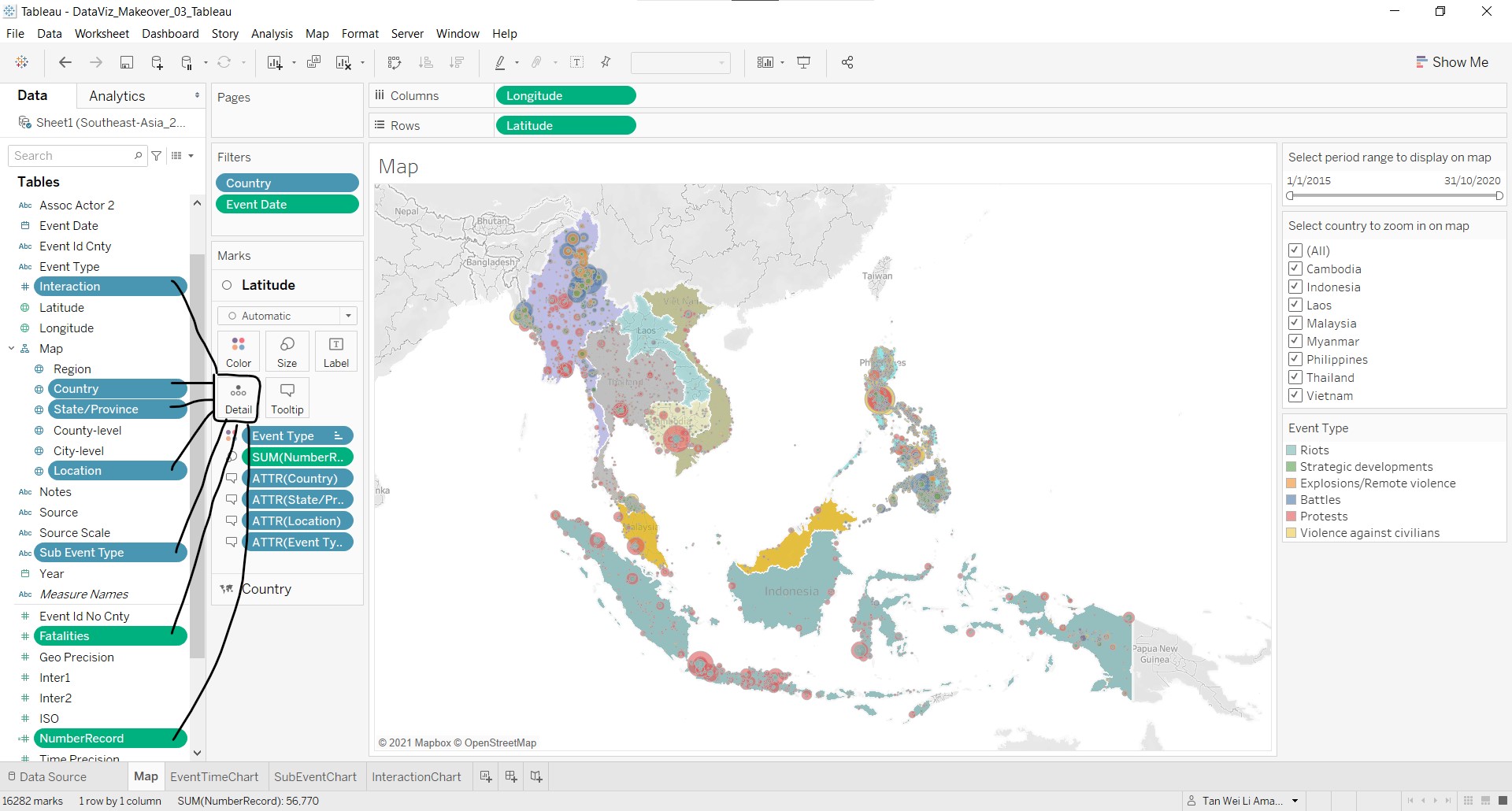Click the filter icon beside Search box
This screenshot has width=1512, height=811.
[157, 156]
